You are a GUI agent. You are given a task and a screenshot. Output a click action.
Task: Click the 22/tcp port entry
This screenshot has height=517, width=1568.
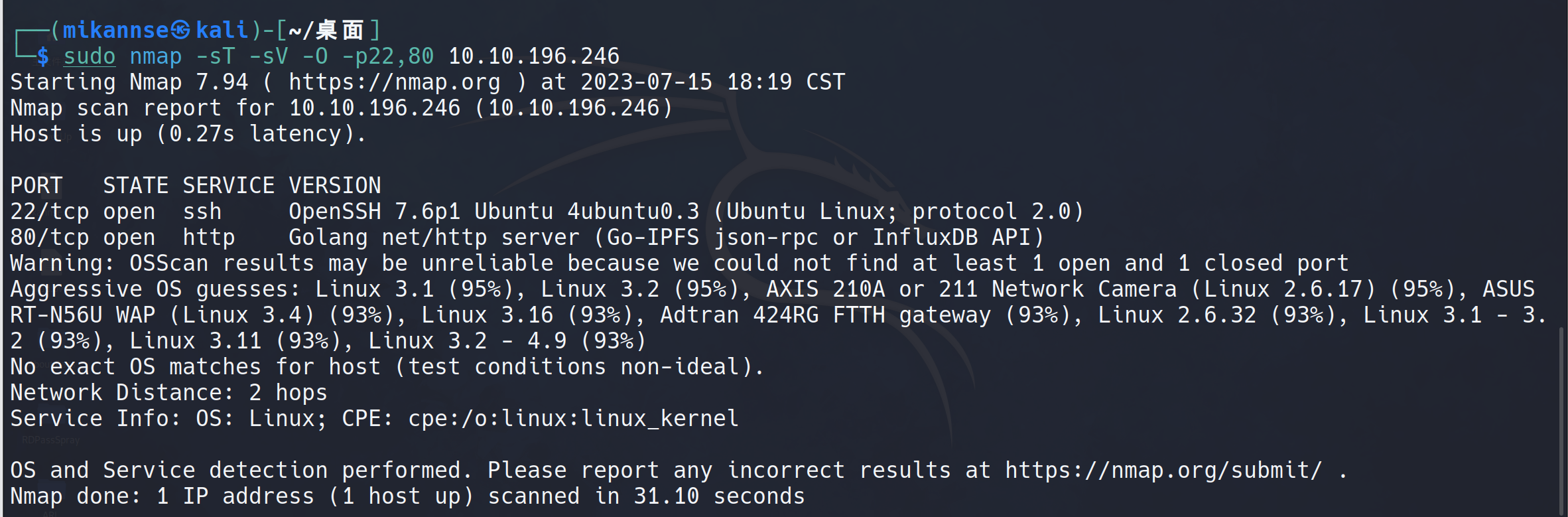click(50, 212)
